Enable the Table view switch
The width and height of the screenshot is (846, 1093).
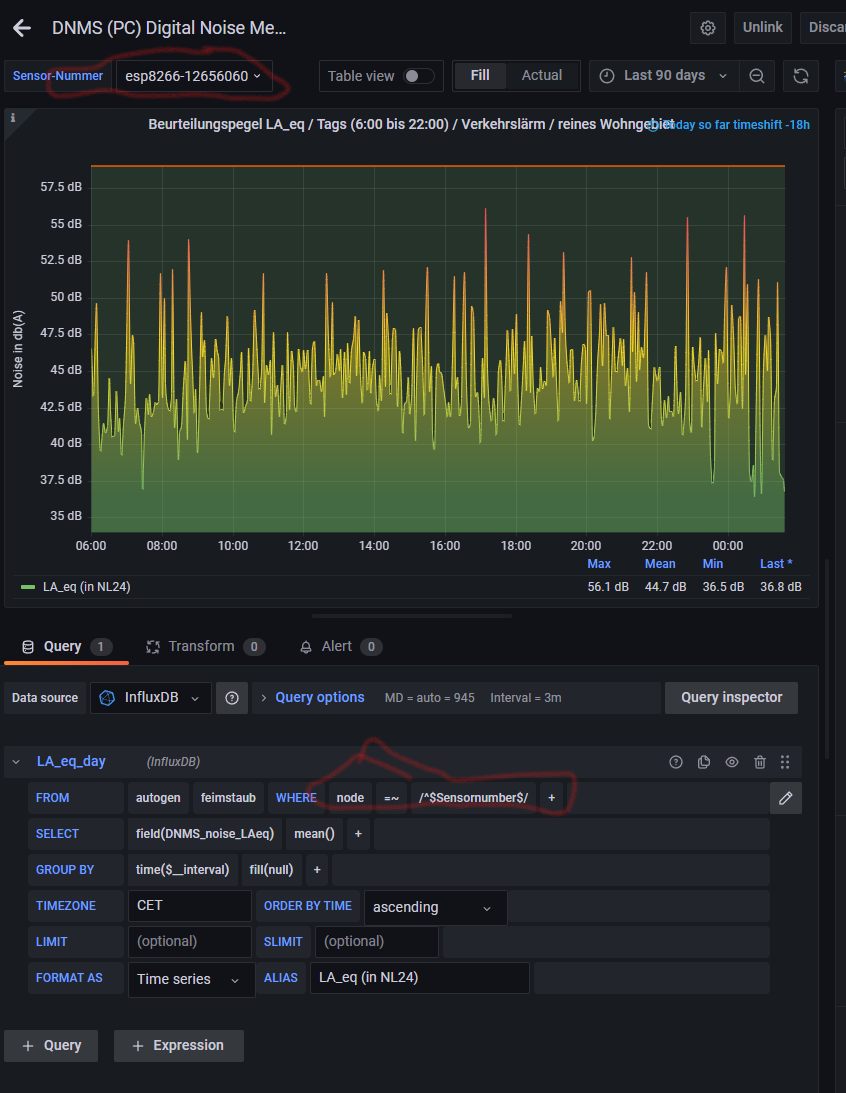pyautogui.click(x=419, y=76)
